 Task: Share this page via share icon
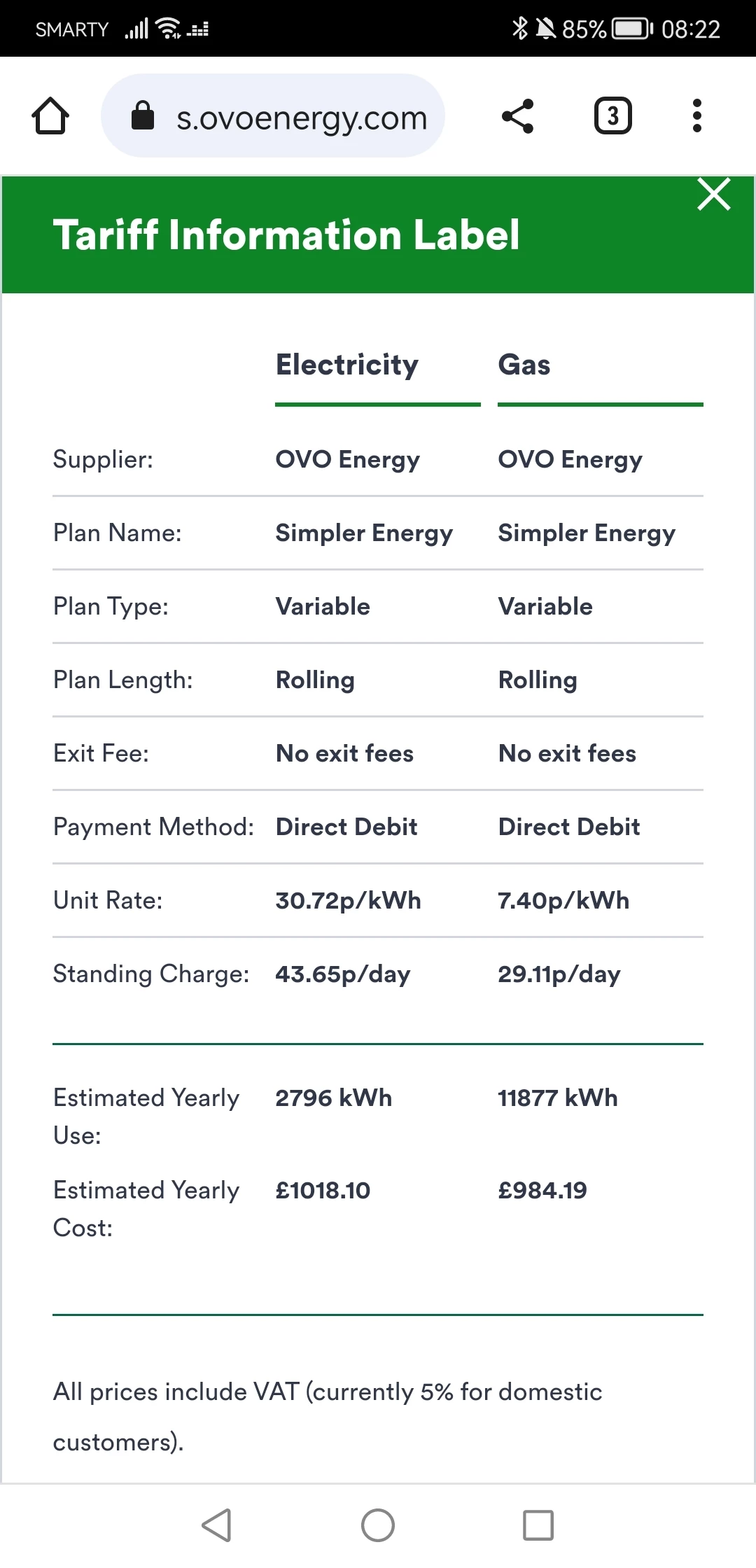tap(518, 115)
